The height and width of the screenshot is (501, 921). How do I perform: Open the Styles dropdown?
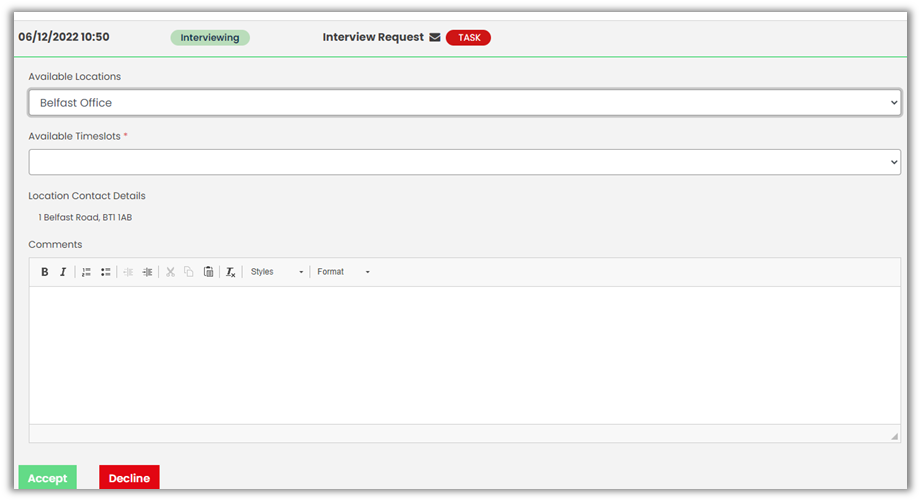coord(277,272)
